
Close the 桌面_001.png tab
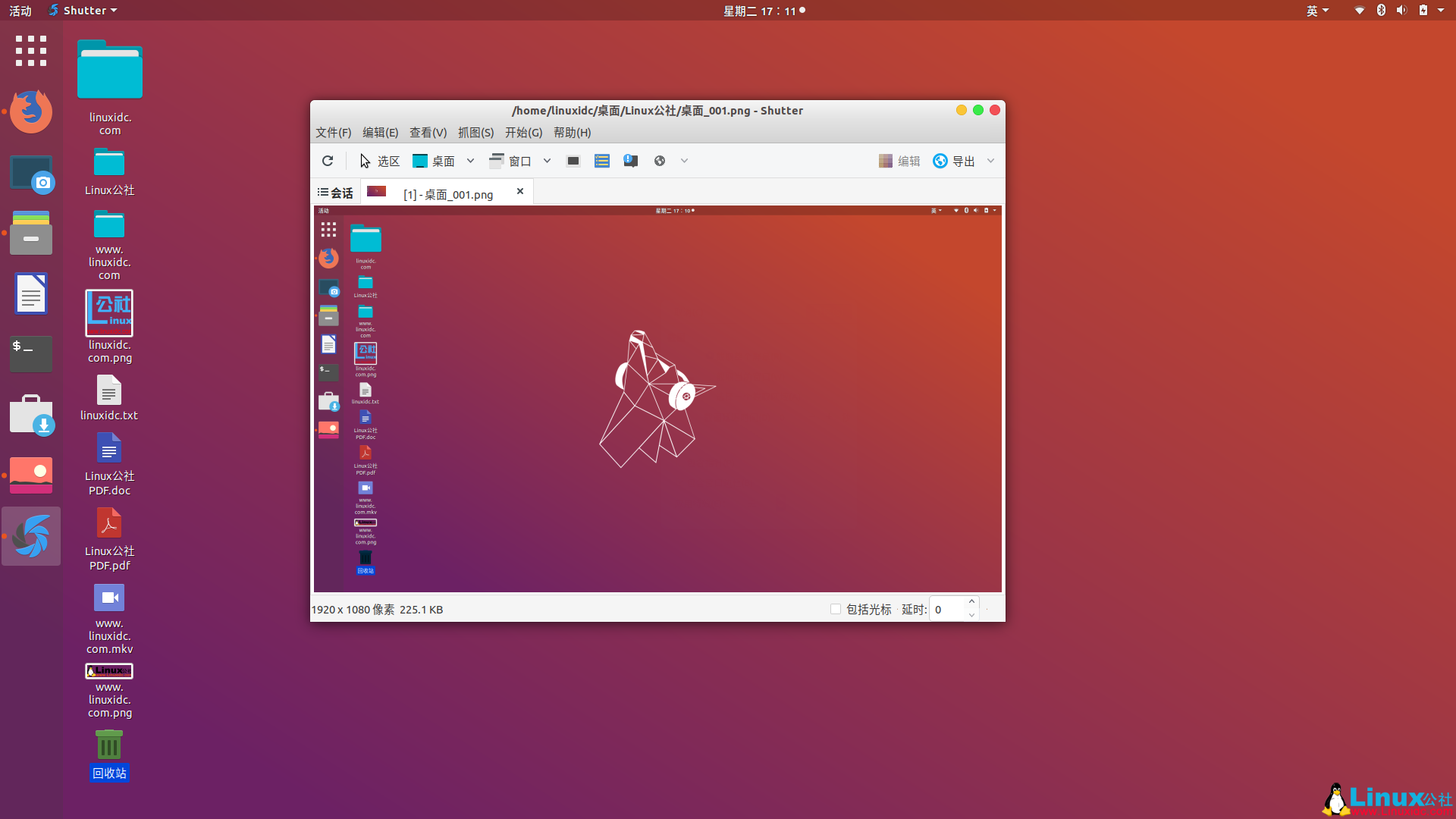(520, 191)
